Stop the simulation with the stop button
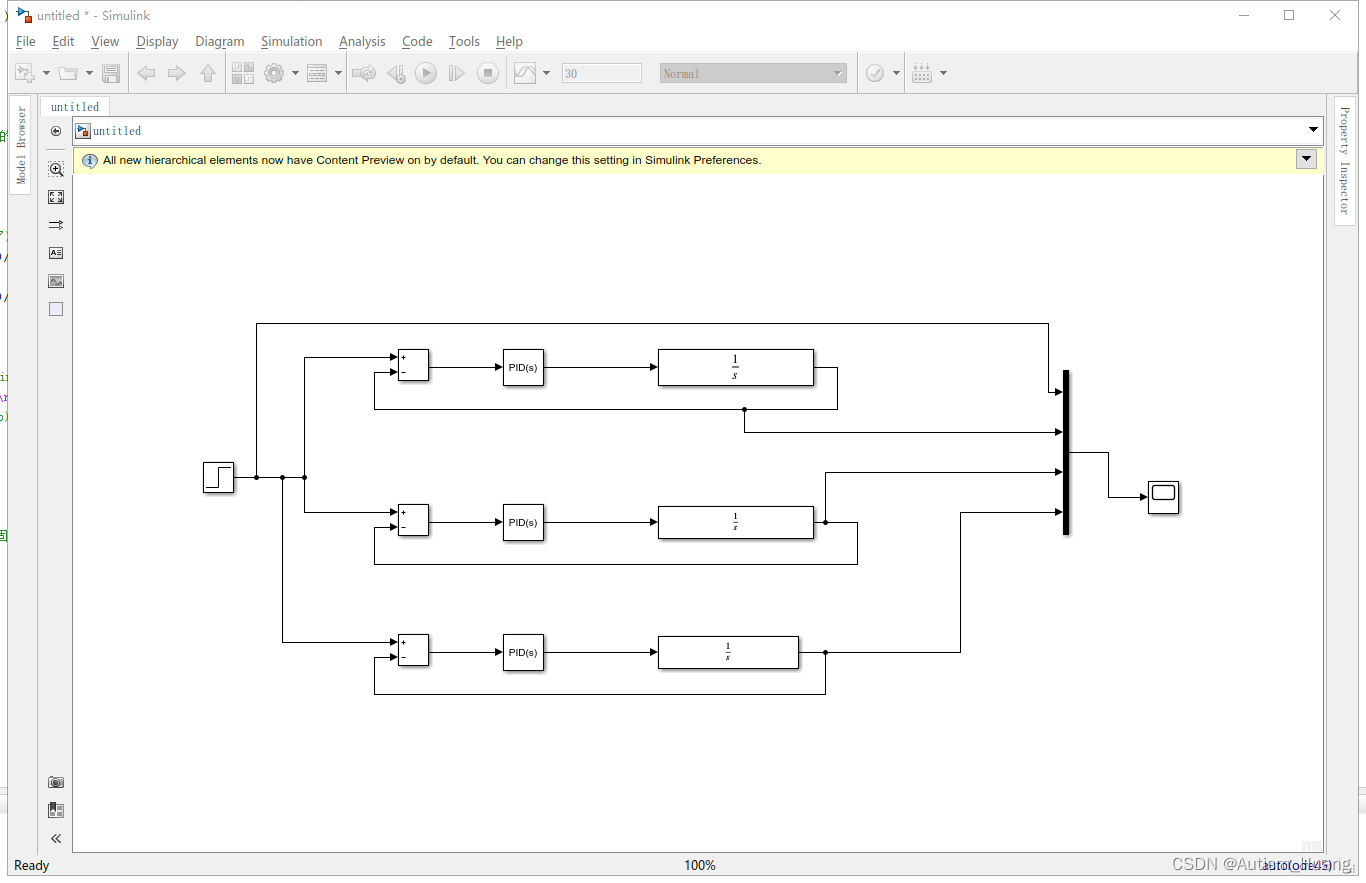 pyautogui.click(x=487, y=73)
